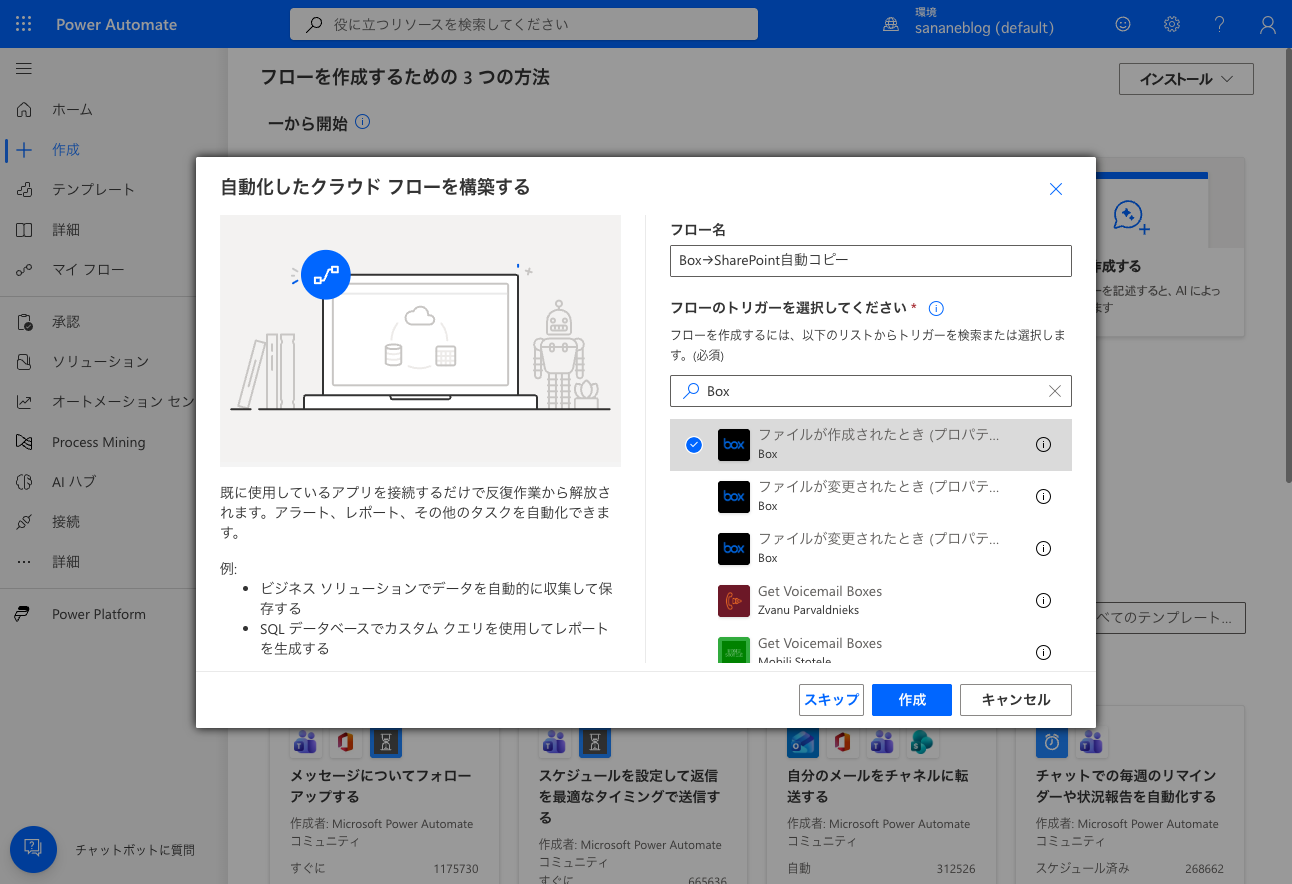The width and height of the screenshot is (1292, 884).
Task: Click the すべてのテンプレート button
Action: pyautogui.click(x=1170, y=618)
